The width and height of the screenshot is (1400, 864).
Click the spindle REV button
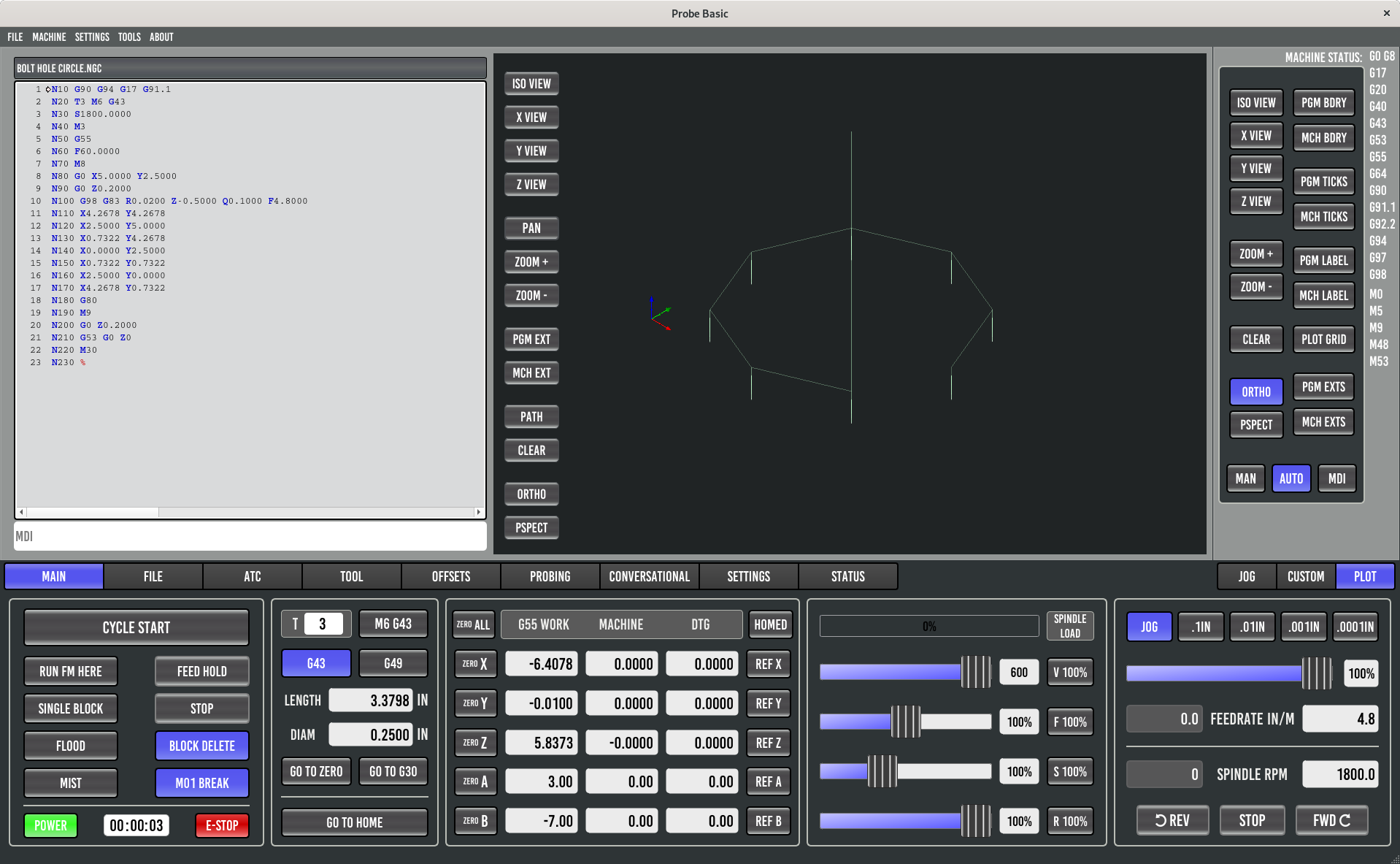click(1172, 820)
